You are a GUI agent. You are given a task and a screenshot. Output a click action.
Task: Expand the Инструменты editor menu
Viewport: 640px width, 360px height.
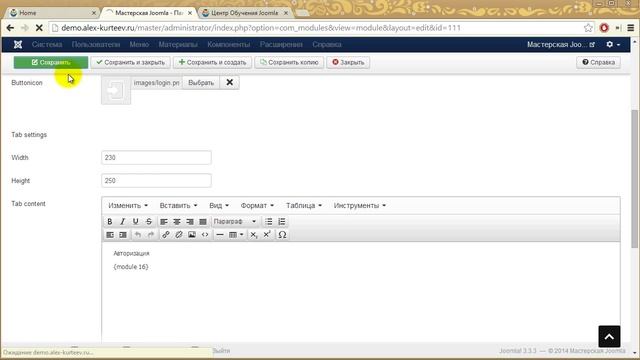click(360, 205)
